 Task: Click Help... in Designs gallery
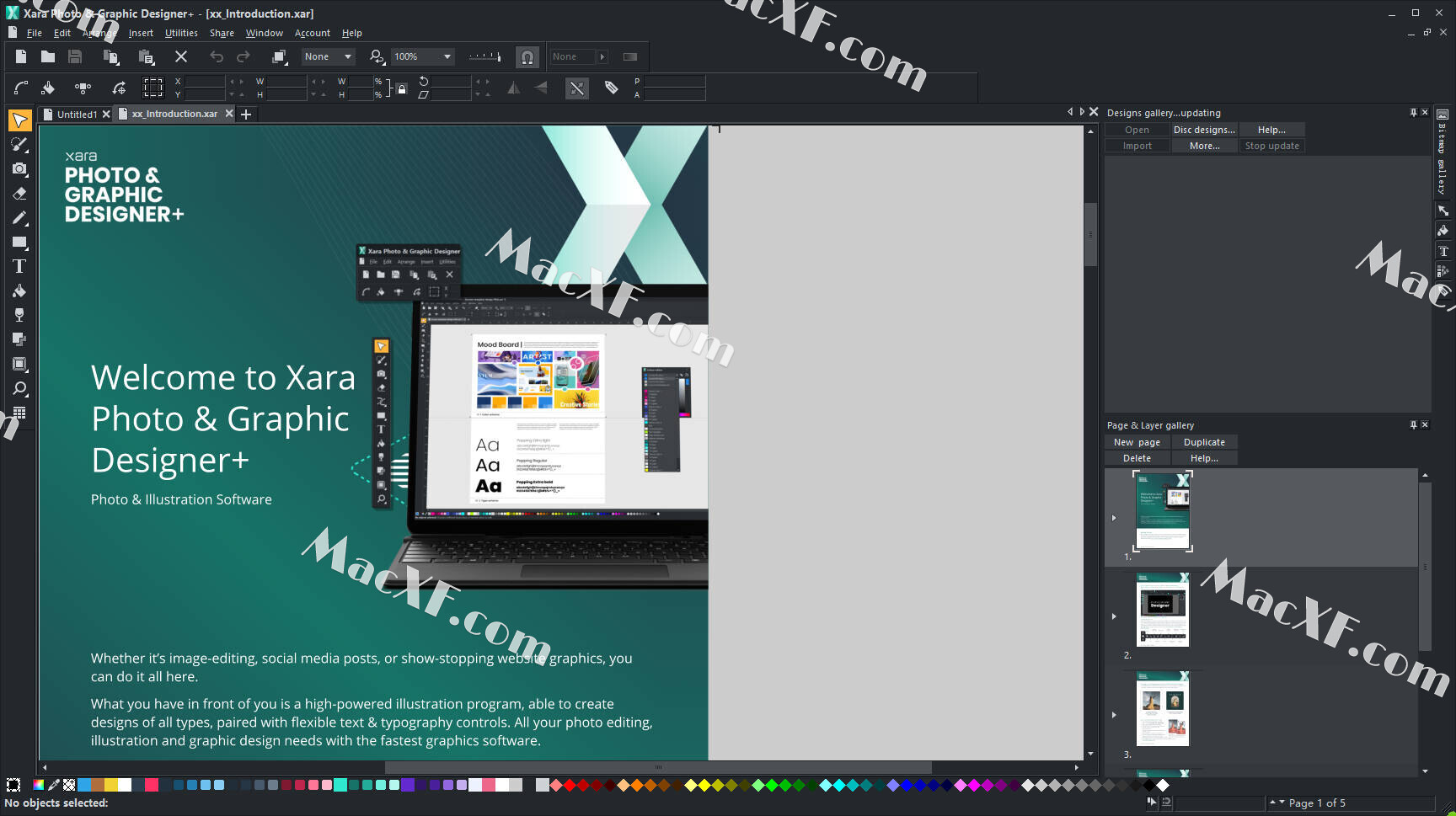tap(1271, 130)
